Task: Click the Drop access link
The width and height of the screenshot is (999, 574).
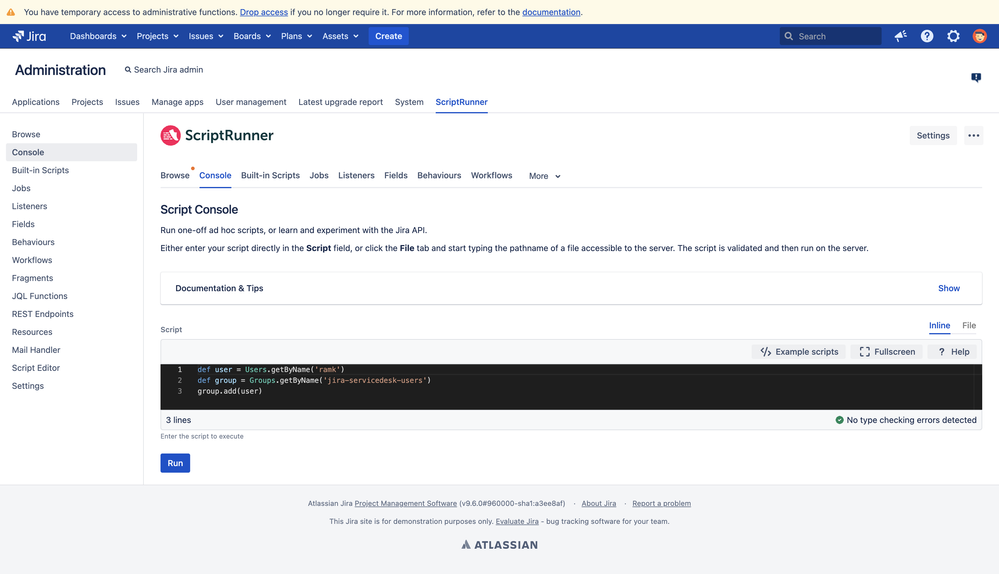Action: tap(264, 12)
